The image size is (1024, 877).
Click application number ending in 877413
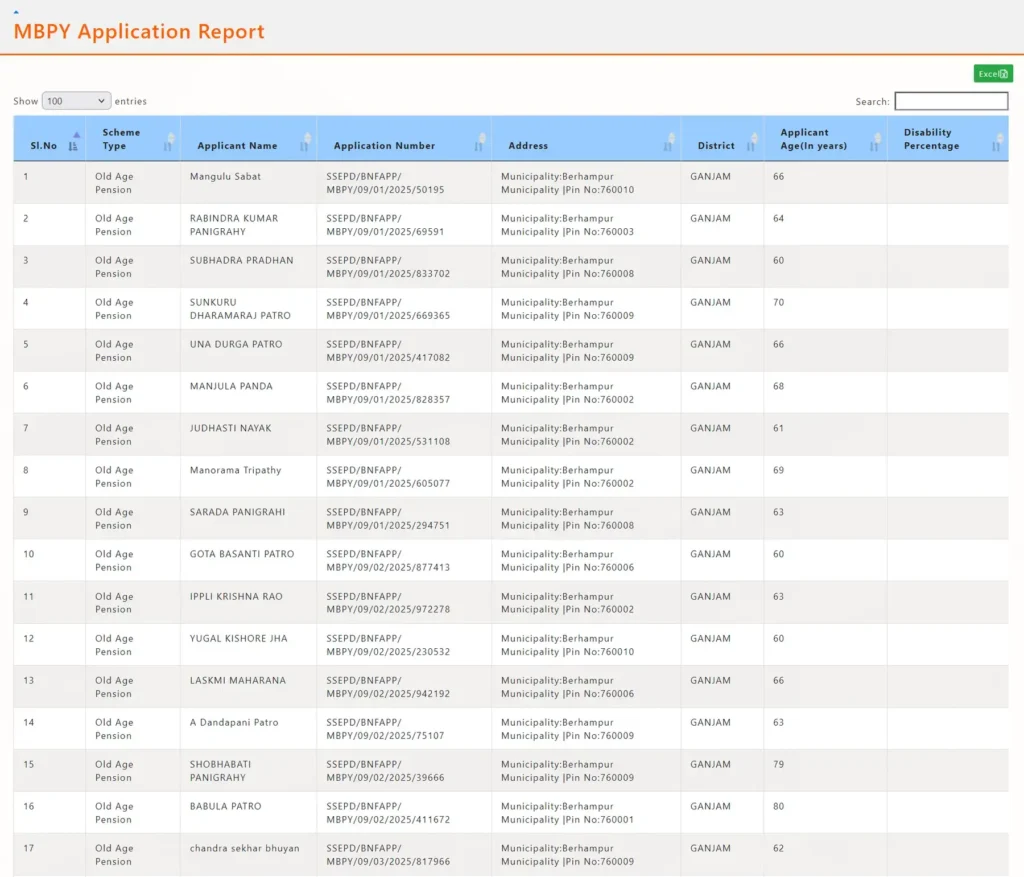pyautogui.click(x=388, y=560)
